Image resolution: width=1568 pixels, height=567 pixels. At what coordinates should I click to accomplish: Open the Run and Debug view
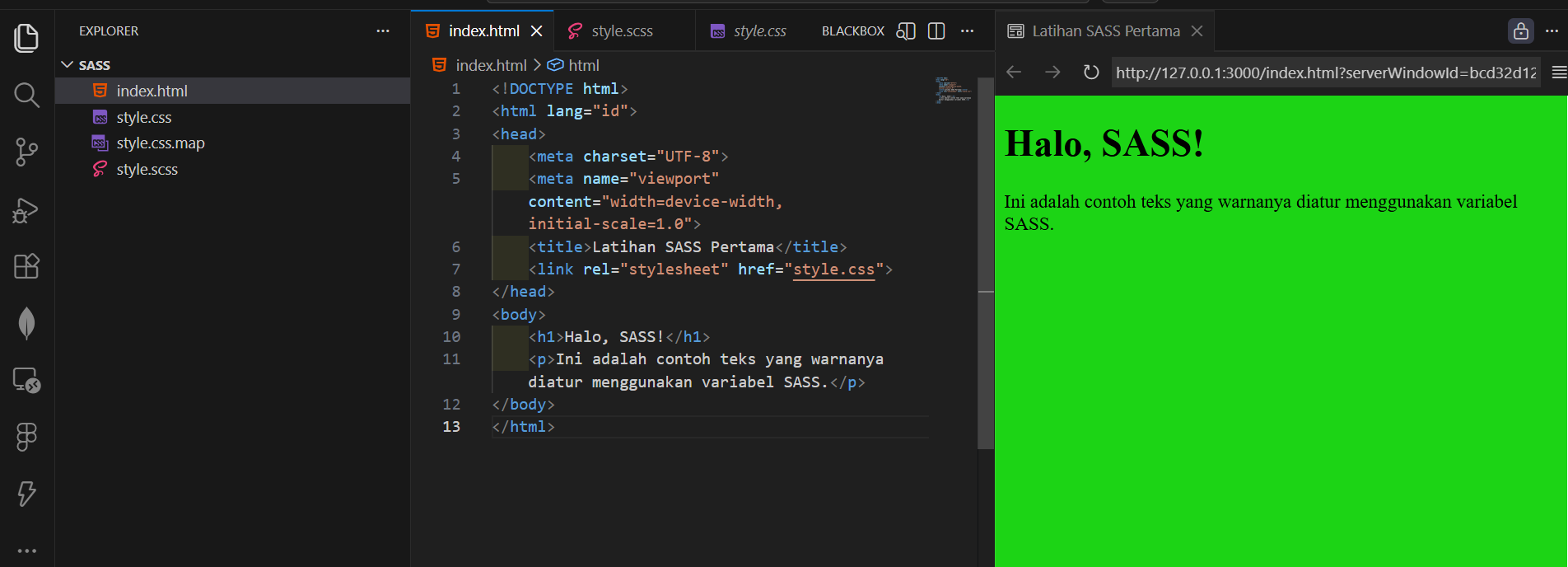(26, 210)
